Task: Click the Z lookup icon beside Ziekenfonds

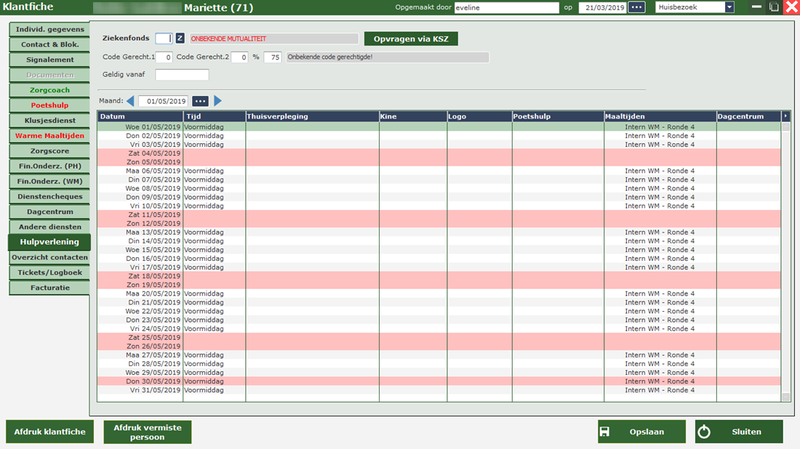Action: pyautogui.click(x=180, y=39)
